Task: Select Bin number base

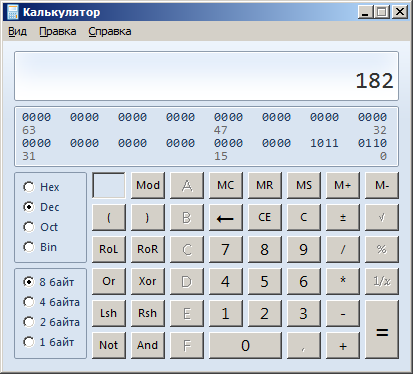Action: (40, 247)
